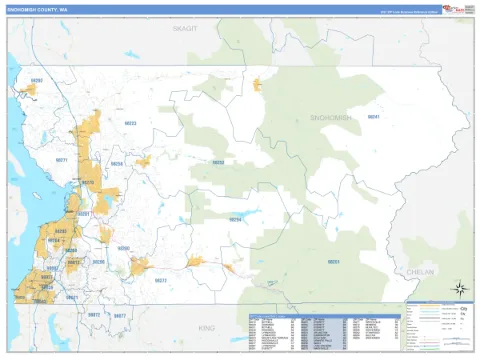Click ZIP code label 98294
Viewport: 480px width, 360px height.
click(x=235, y=220)
